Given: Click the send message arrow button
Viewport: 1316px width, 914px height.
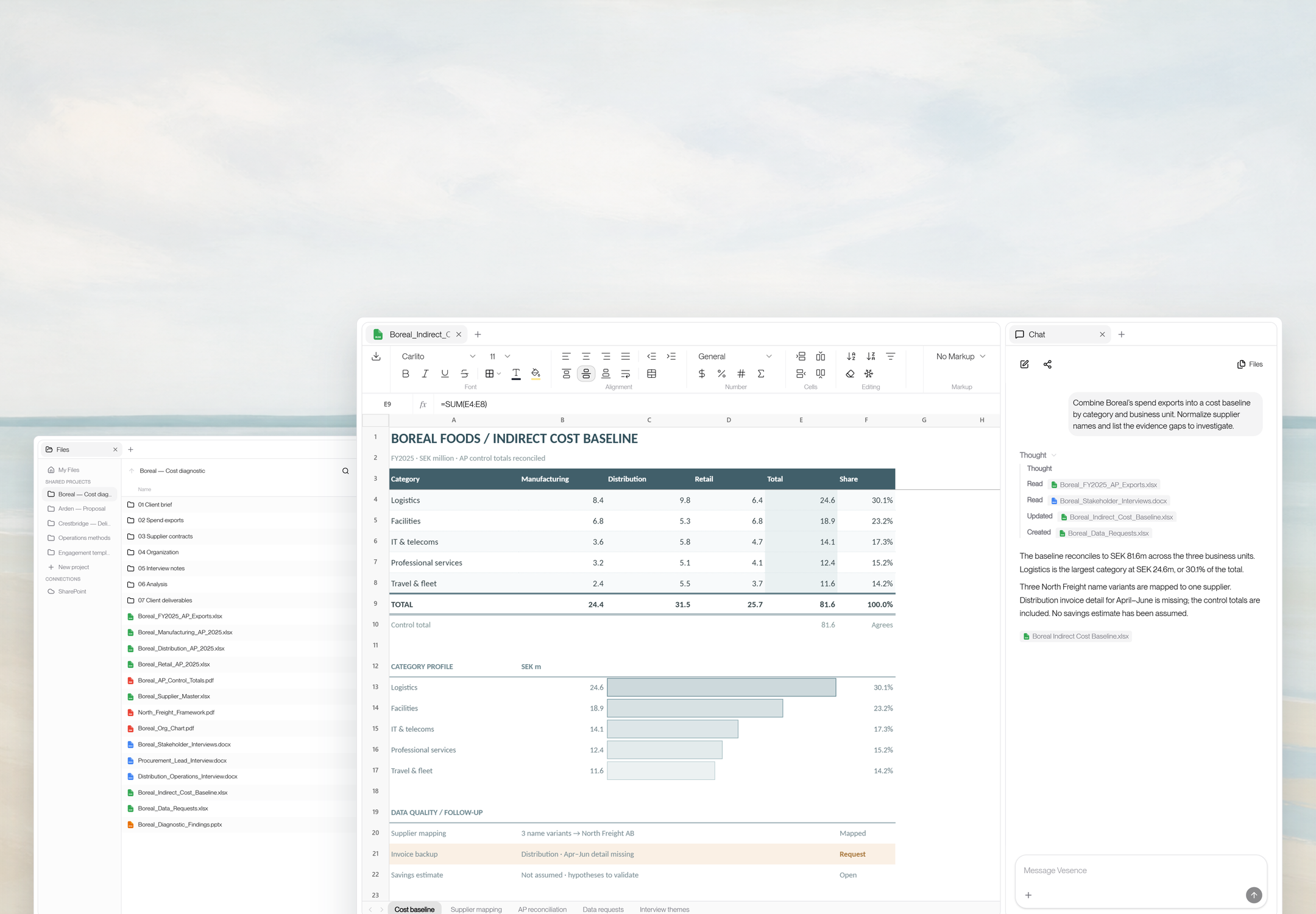Looking at the screenshot, I should (x=1253, y=895).
